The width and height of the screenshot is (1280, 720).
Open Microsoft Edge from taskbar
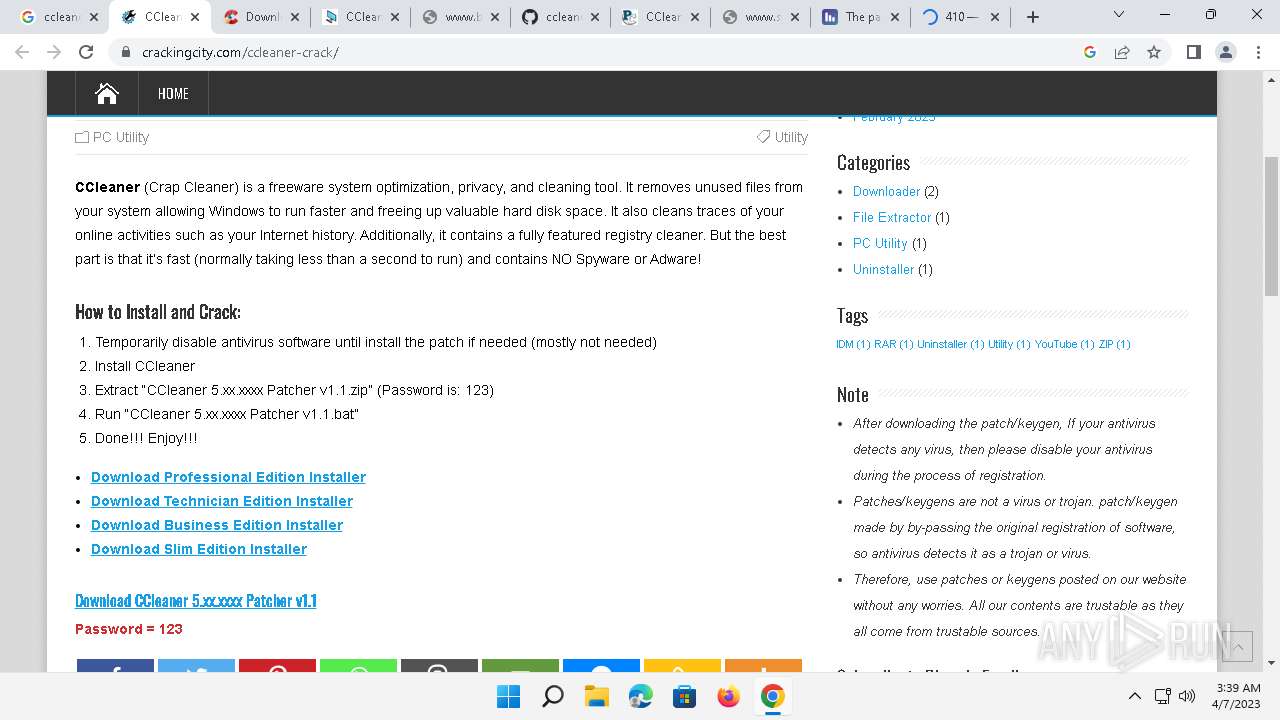click(x=640, y=696)
